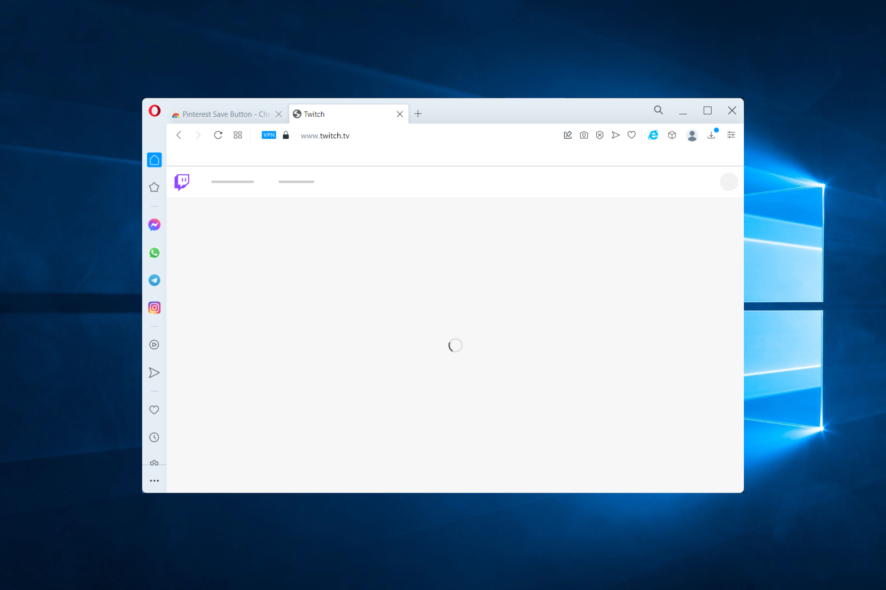Open sidebar Home workspace icon

coord(154,160)
